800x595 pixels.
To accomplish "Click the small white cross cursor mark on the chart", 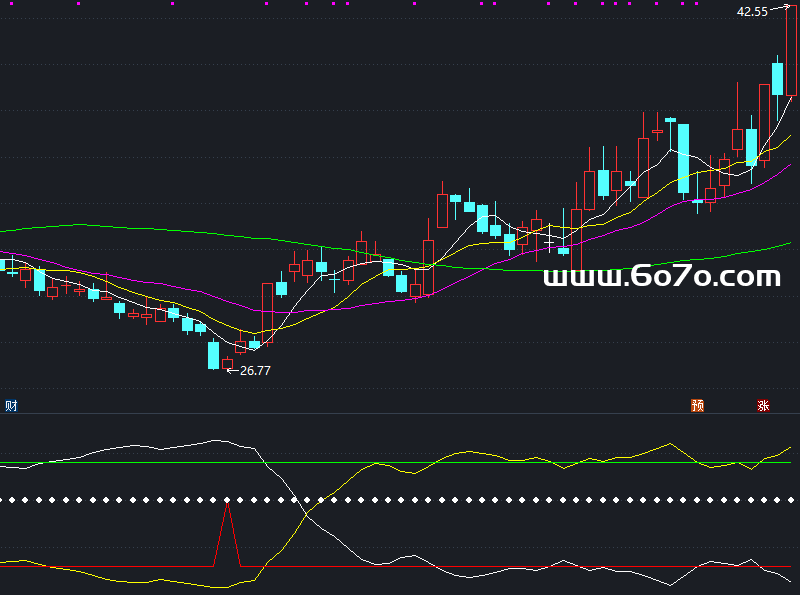I will pyautogui.click(x=548, y=242).
